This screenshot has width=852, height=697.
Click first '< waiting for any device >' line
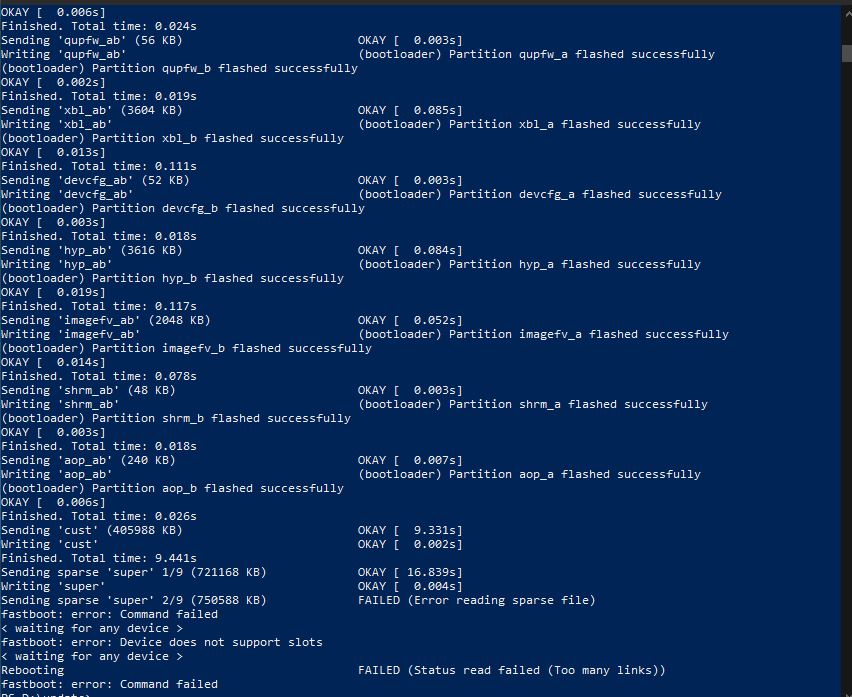(92, 629)
